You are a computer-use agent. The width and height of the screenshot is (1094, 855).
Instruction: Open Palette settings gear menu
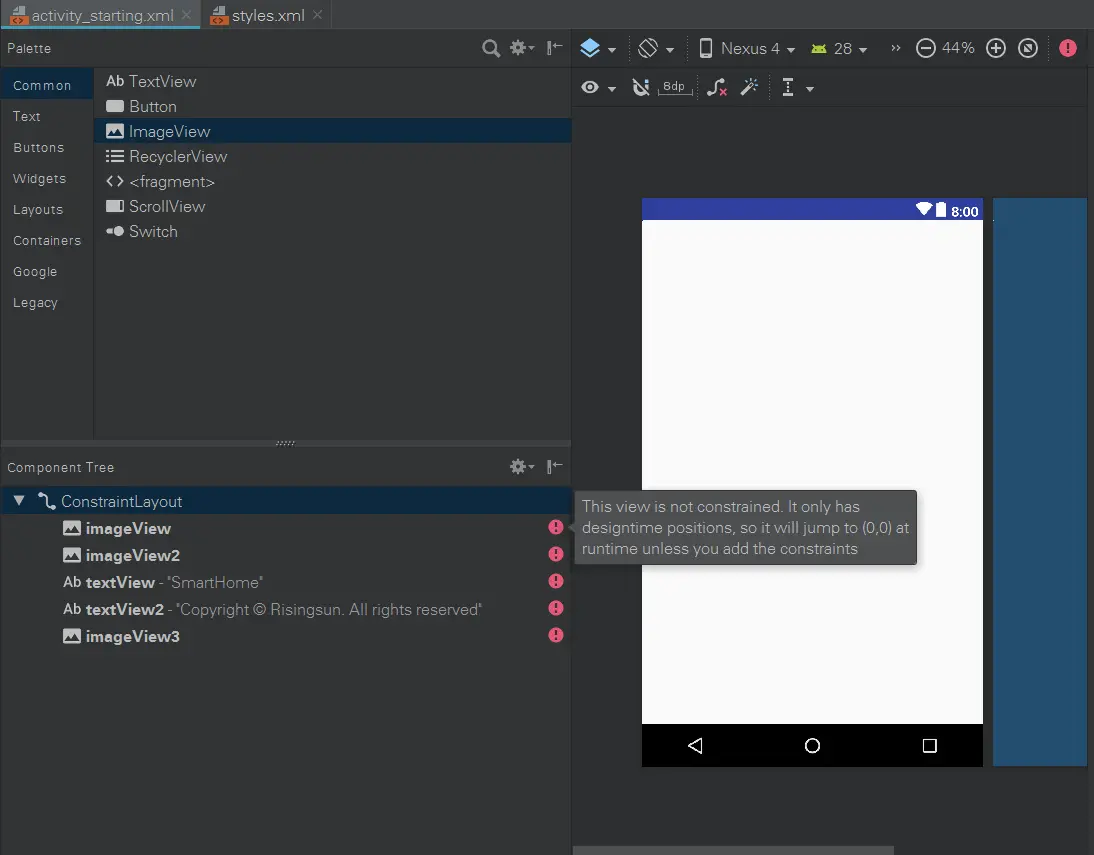521,48
